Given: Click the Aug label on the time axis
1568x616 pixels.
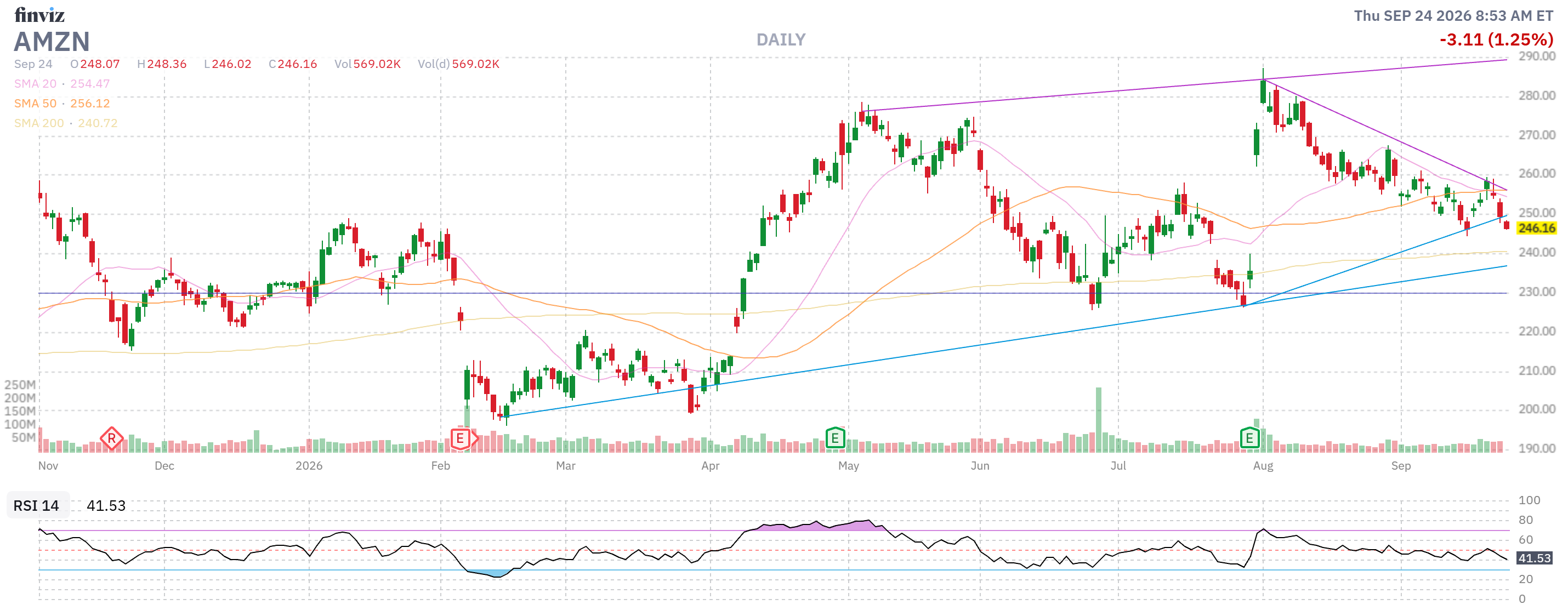Looking at the screenshot, I should click(1263, 466).
